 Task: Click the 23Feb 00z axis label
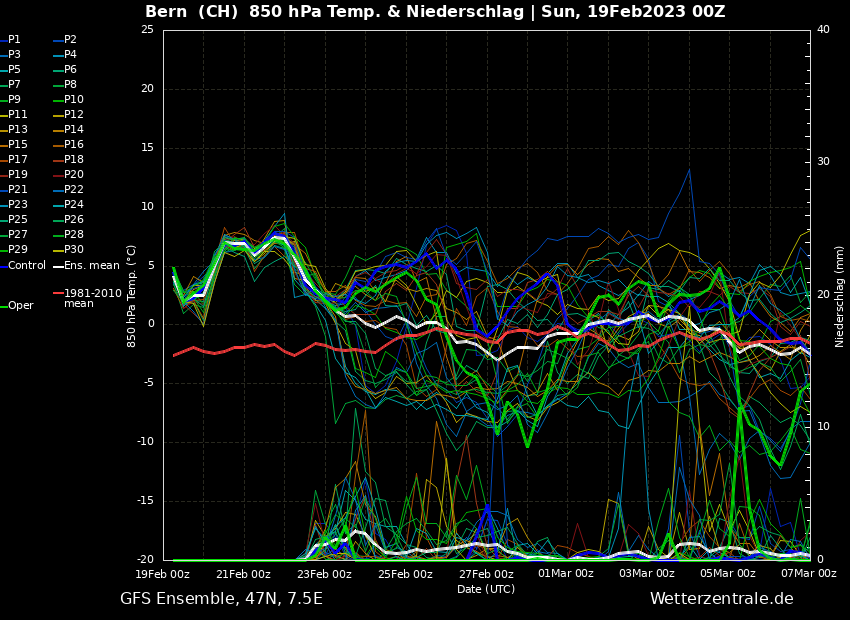point(325,574)
